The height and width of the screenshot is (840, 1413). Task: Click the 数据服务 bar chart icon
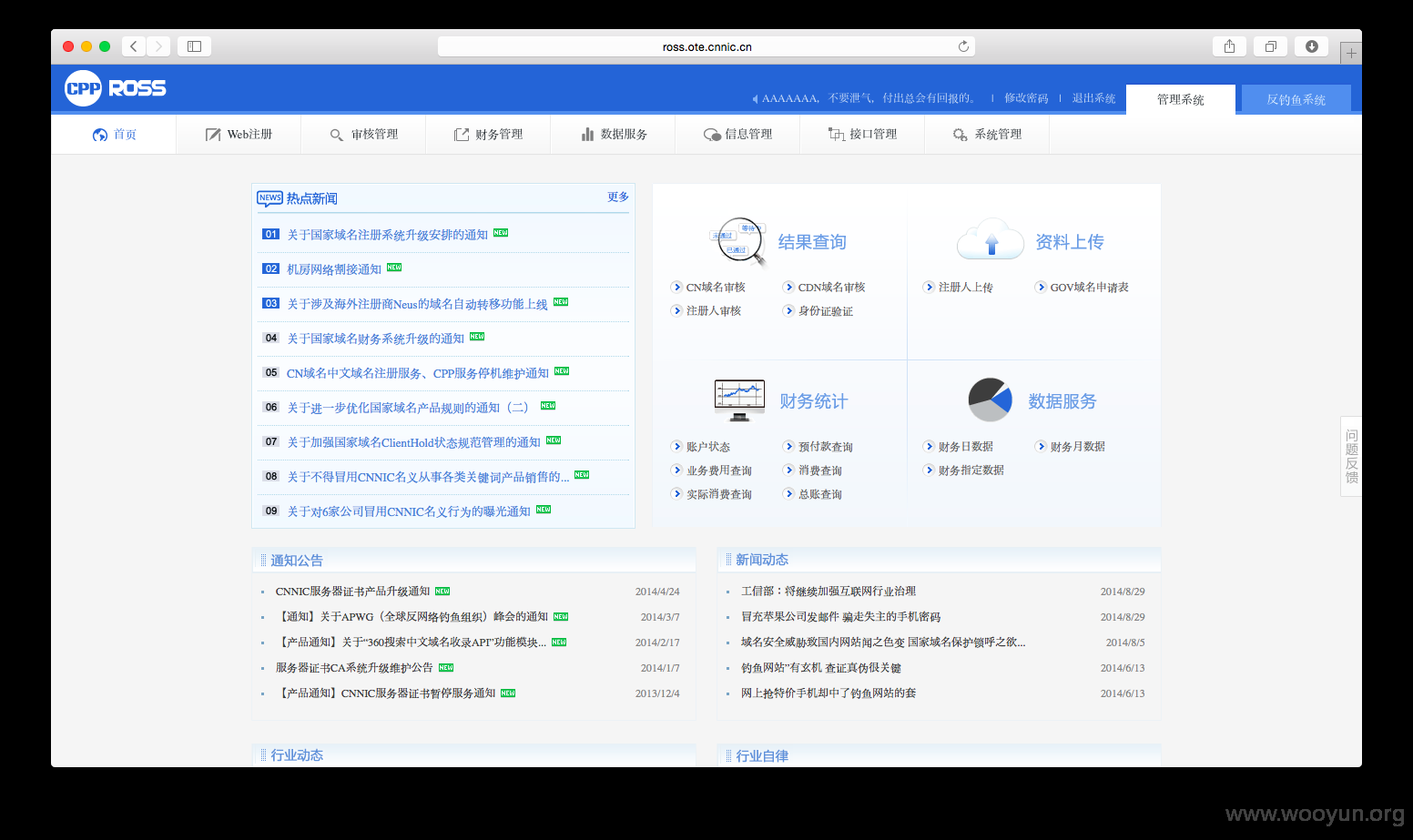(x=587, y=135)
